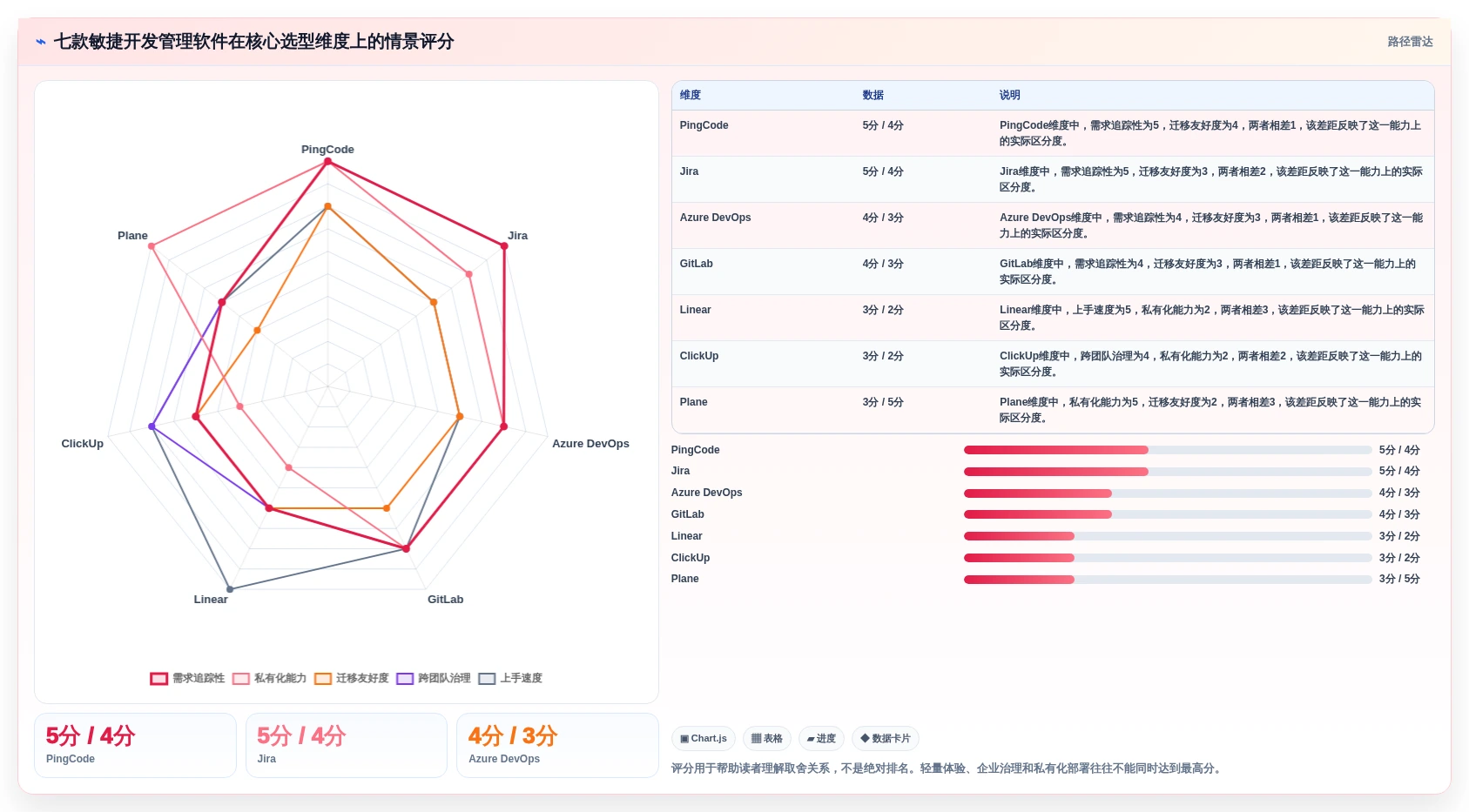The image size is (1469, 812).
Task: Click the Linear radar axis label
Action: pos(211,600)
